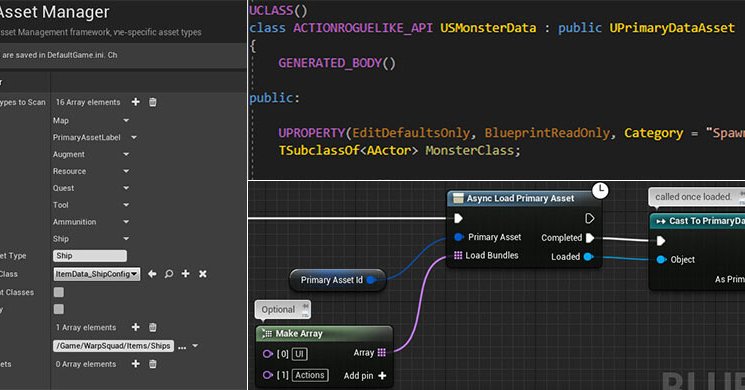Image resolution: width=745 pixels, height=390 pixels.
Task: Click the exec input pin on Cast node
Action: [661, 241]
